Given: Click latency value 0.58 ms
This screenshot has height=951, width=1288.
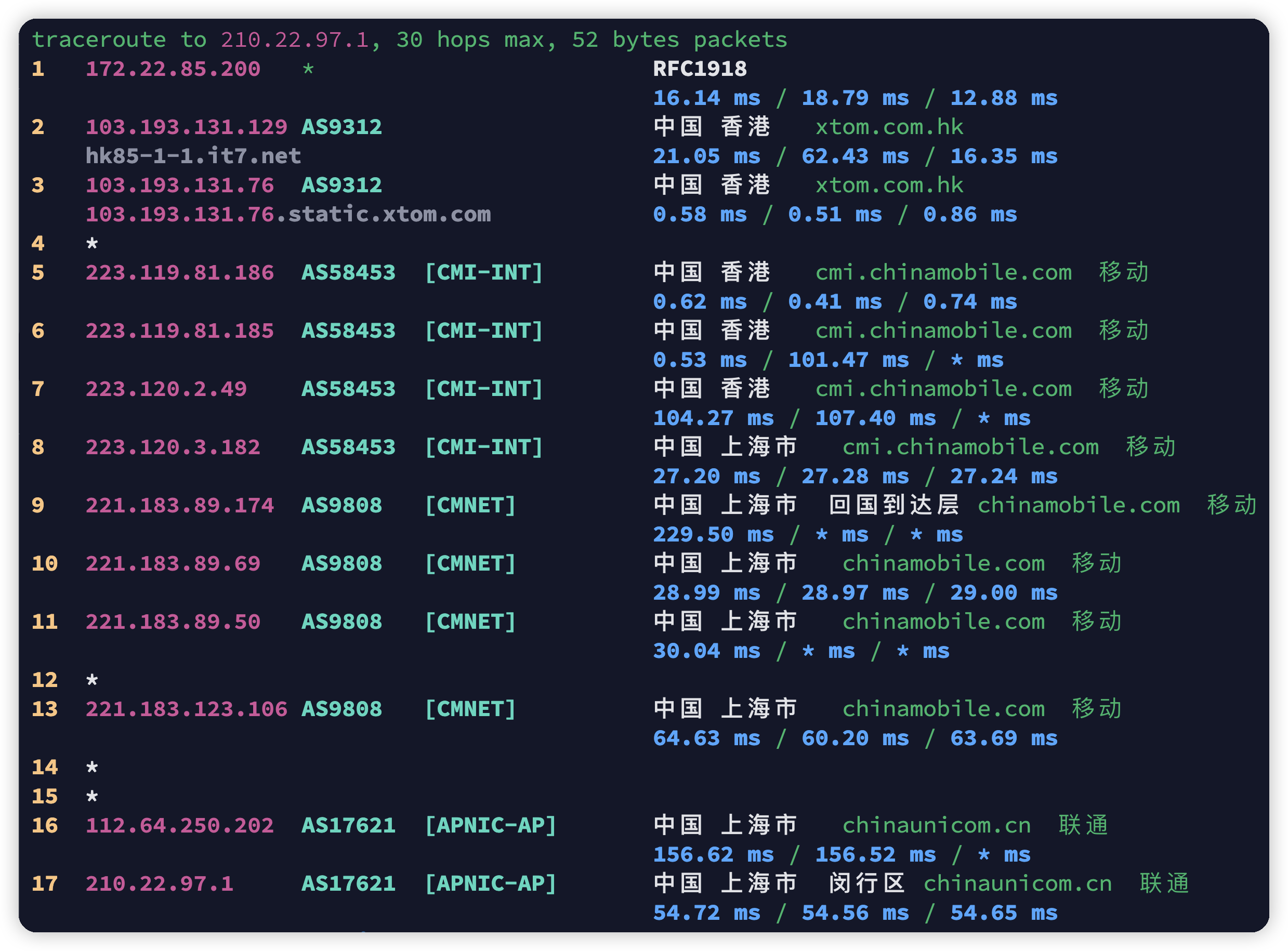Looking at the screenshot, I should 700,215.
